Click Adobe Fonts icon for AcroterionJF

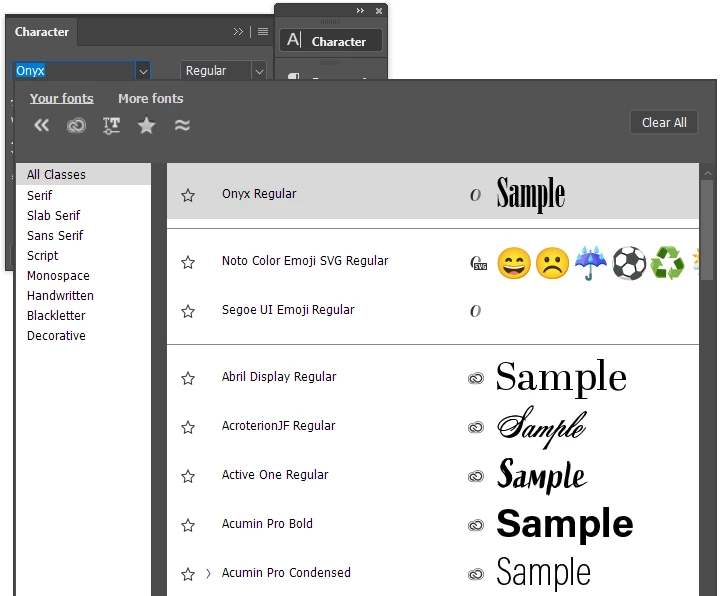tap(476, 427)
